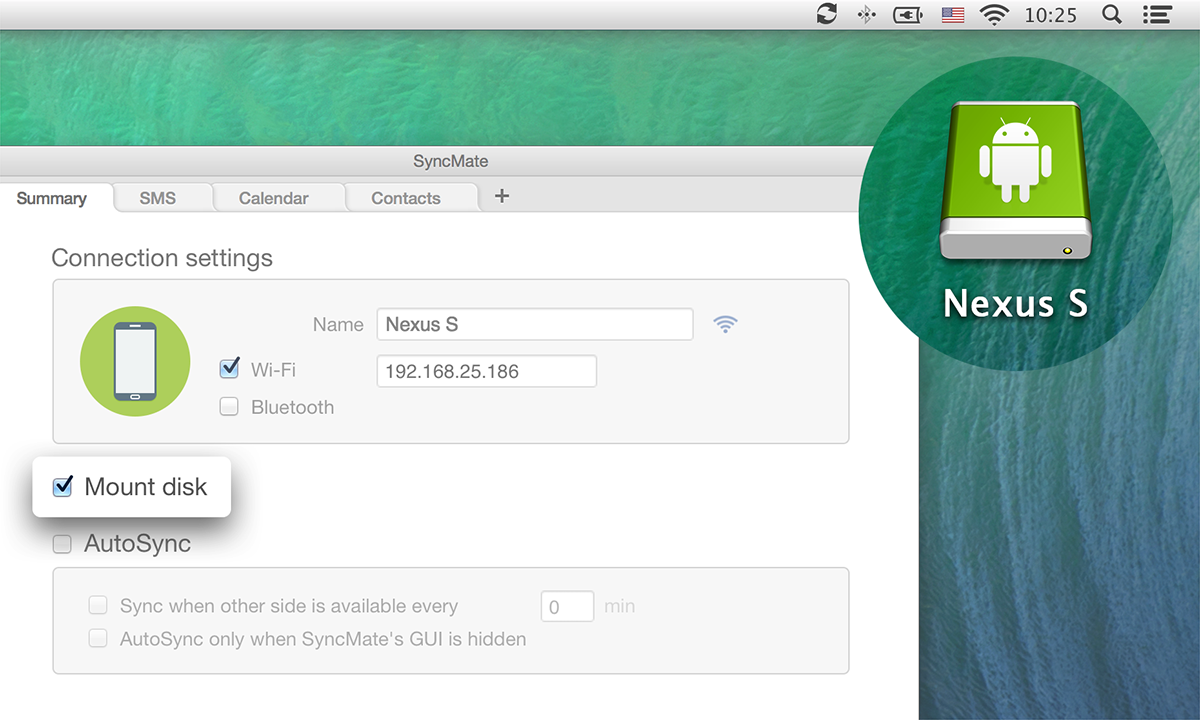Click the SyncMate window title
This screenshot has width=1200, height=720.
[x=451, y=161]
